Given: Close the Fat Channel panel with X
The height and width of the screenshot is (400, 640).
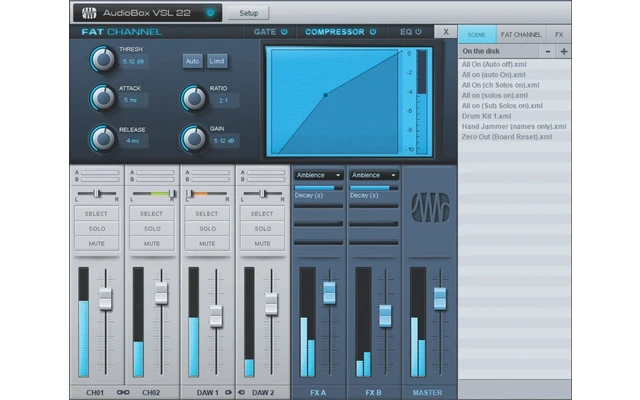Looking at the screenshot, I should tap(446, 32).
